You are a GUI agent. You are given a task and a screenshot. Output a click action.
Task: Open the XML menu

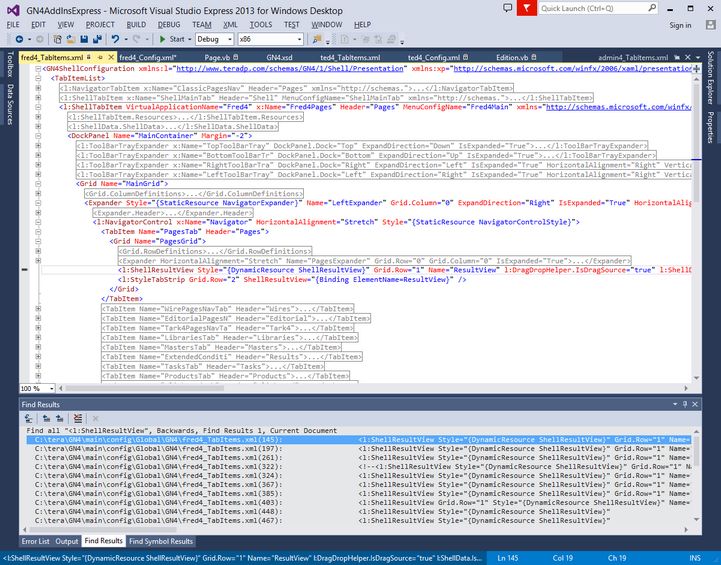pyautogui.click(x=230, y=25)
